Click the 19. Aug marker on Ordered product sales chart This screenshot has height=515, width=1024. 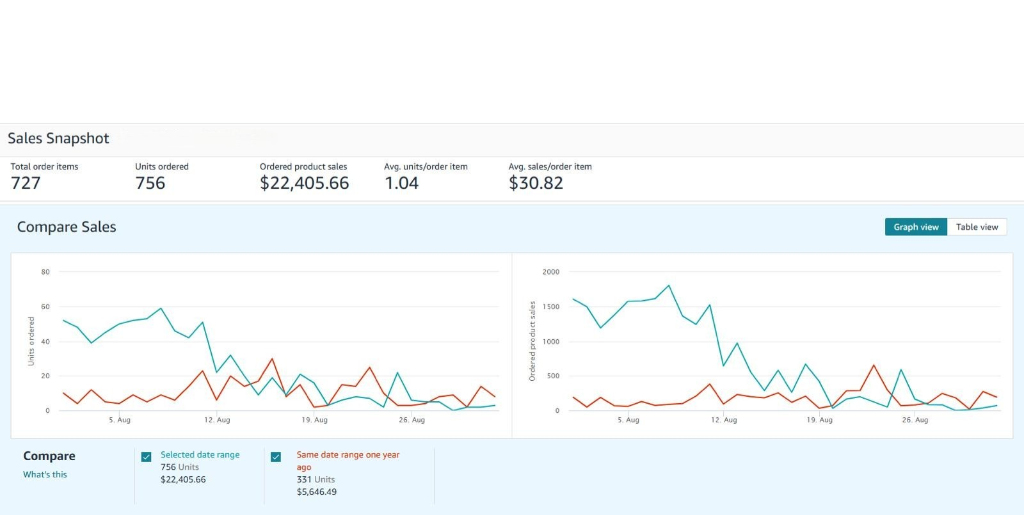click(x=819, y=420)
